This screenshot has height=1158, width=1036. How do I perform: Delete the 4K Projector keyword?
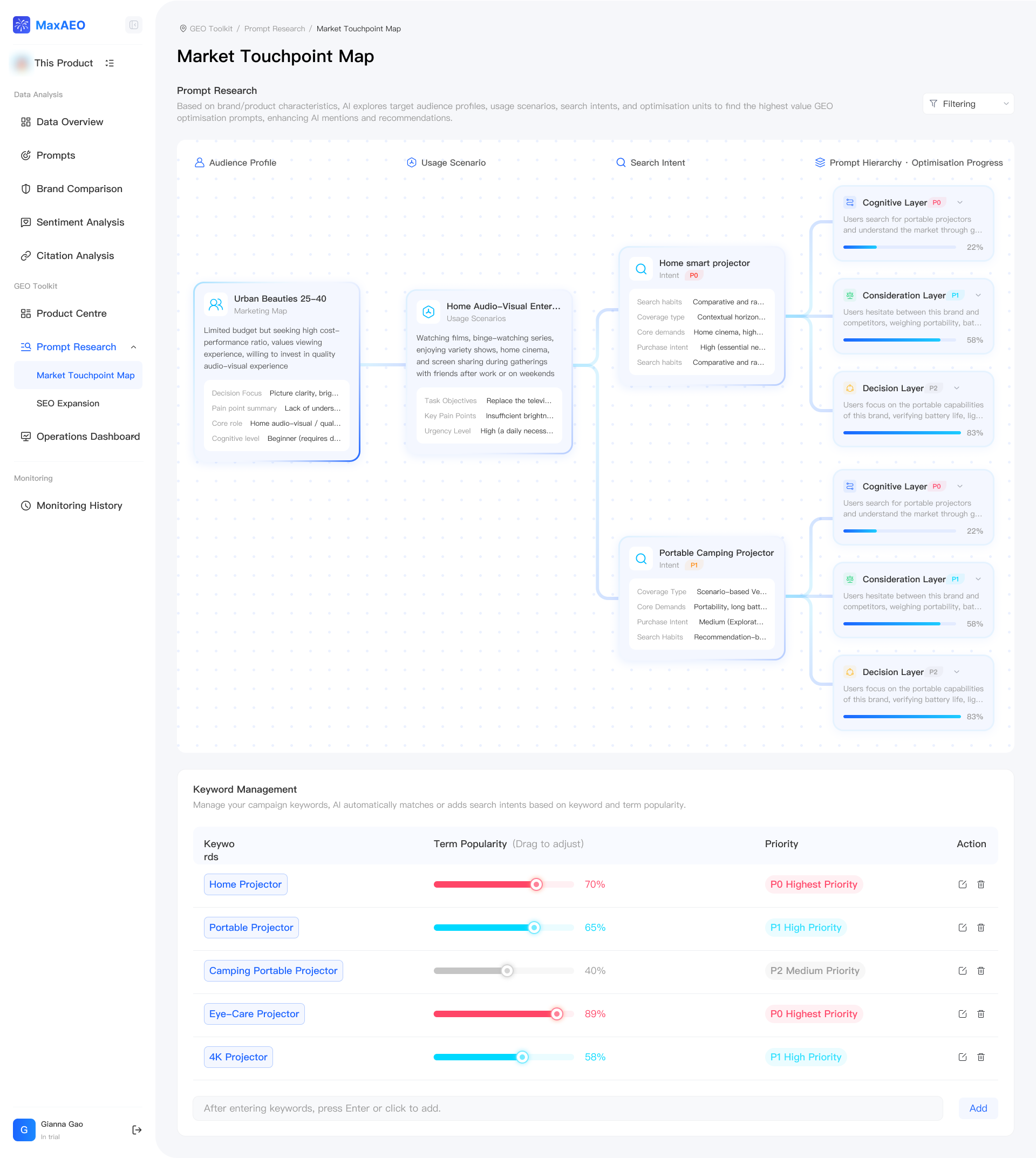pos(980,1057)
